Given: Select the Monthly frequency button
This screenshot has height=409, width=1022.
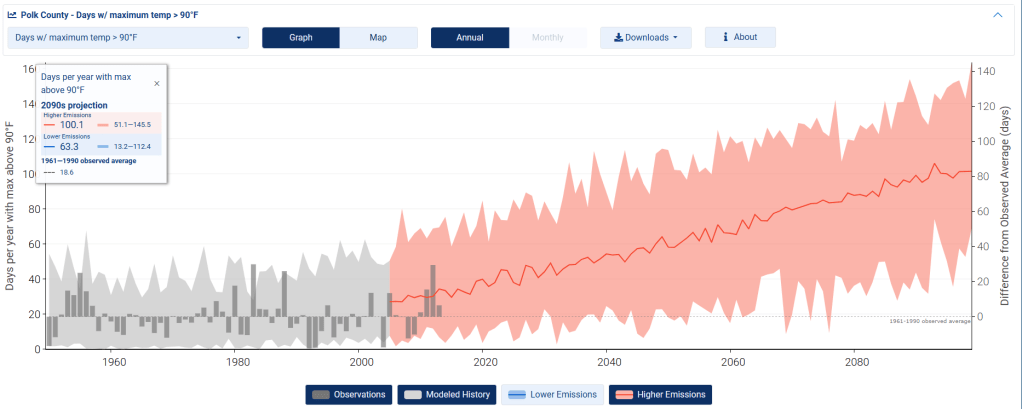Looking at the screenshot, I should (x=547, y=38).
